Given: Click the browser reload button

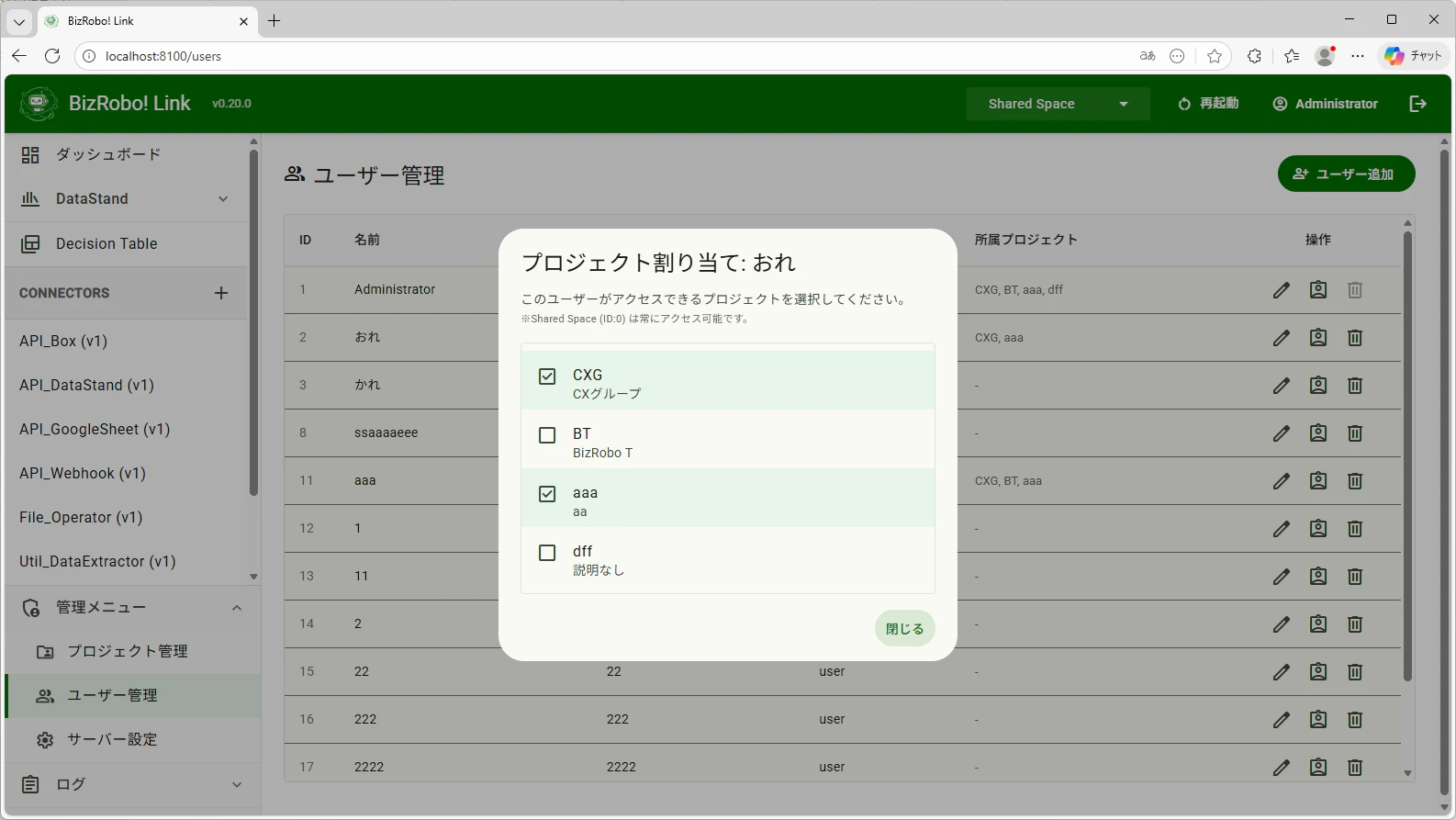Looking at the screenshot, I should (x=52, y=56).
